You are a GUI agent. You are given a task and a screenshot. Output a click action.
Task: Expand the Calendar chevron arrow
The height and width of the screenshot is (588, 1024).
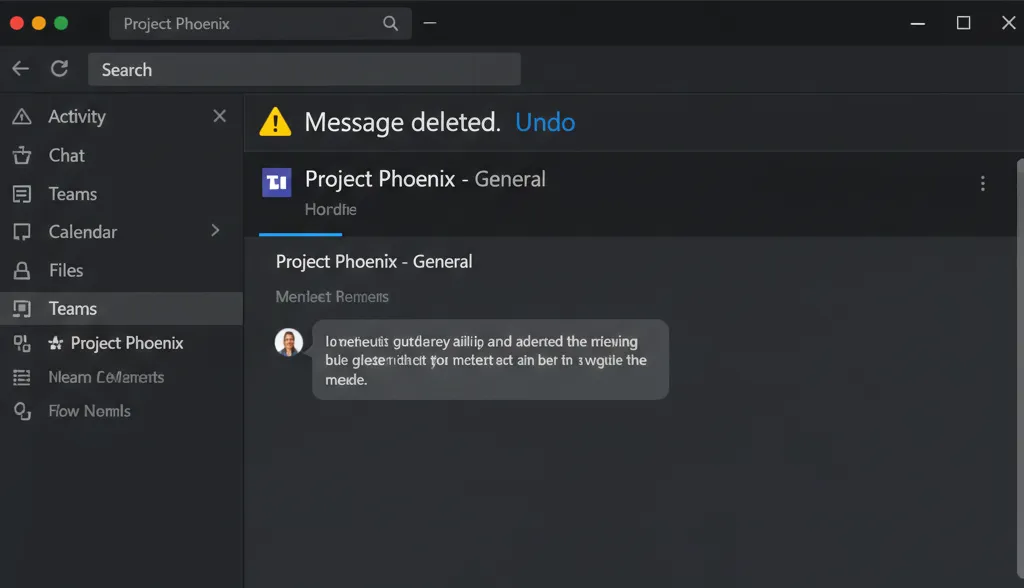click(x=215, y=231)
